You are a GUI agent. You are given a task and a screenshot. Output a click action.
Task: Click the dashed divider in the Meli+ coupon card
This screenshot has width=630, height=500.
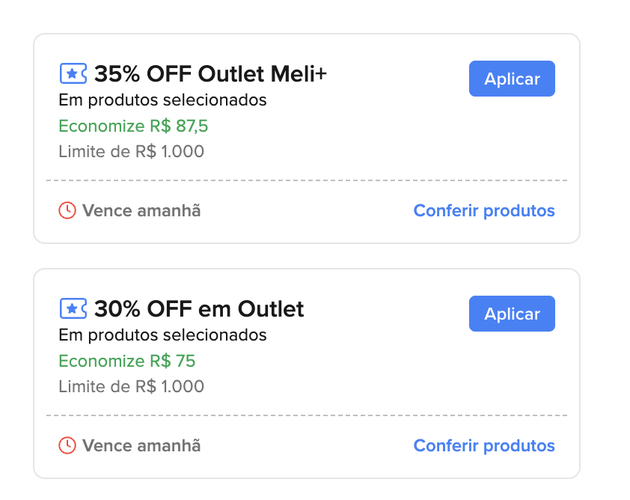tap(307, 180)
